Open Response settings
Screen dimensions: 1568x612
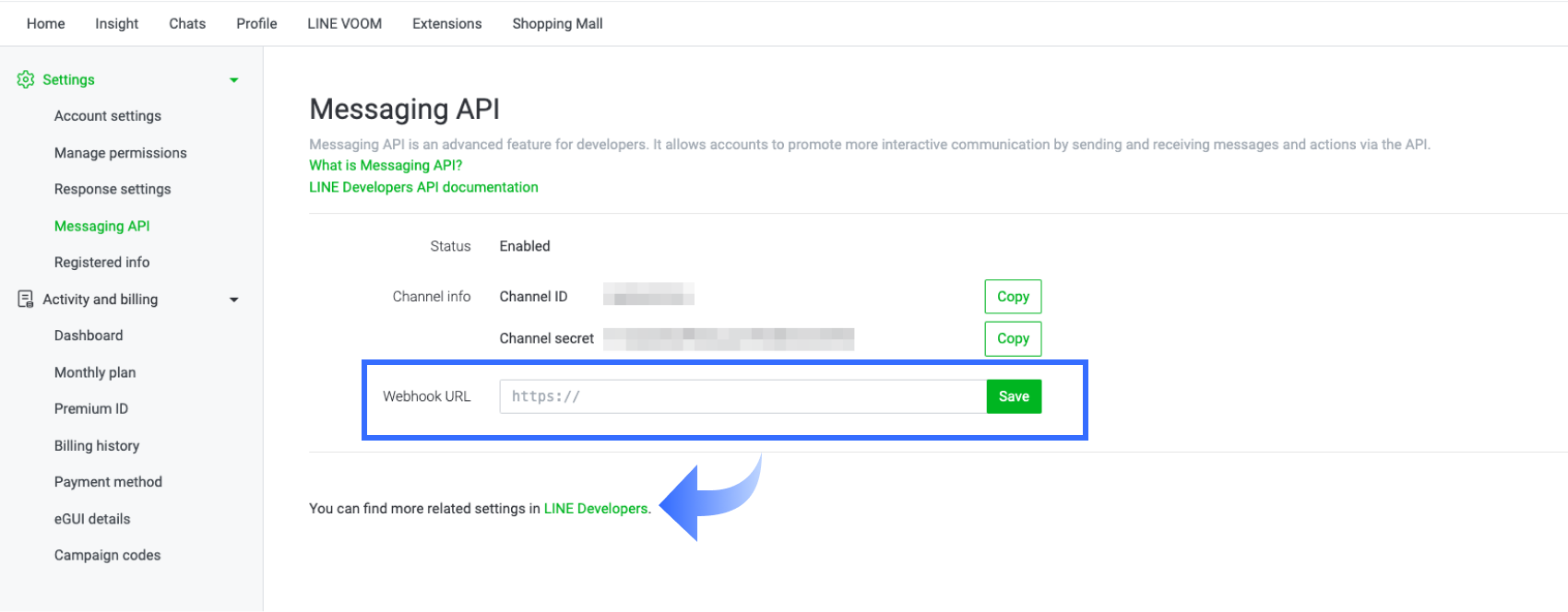pos(113,188)
